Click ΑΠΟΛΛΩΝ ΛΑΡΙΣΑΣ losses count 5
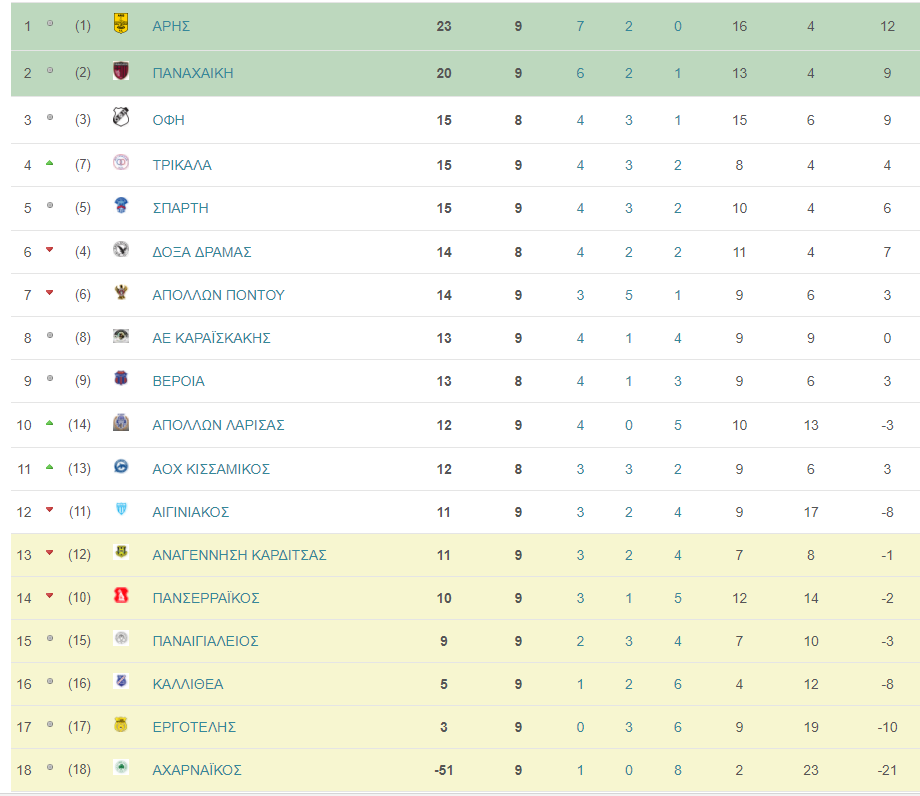The width and height of the screenshot is (920, 796). pyautogui.click(x=678, y=425)
